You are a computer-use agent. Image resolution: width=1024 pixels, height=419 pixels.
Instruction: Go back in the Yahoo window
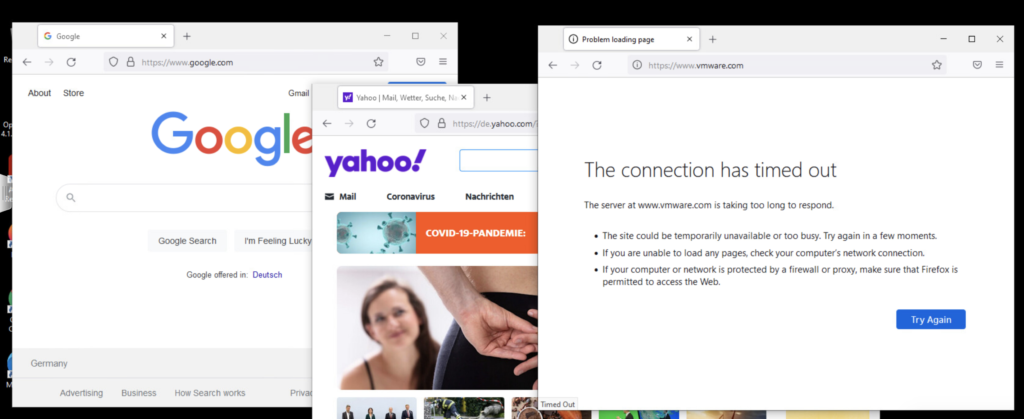click(327, 123)
